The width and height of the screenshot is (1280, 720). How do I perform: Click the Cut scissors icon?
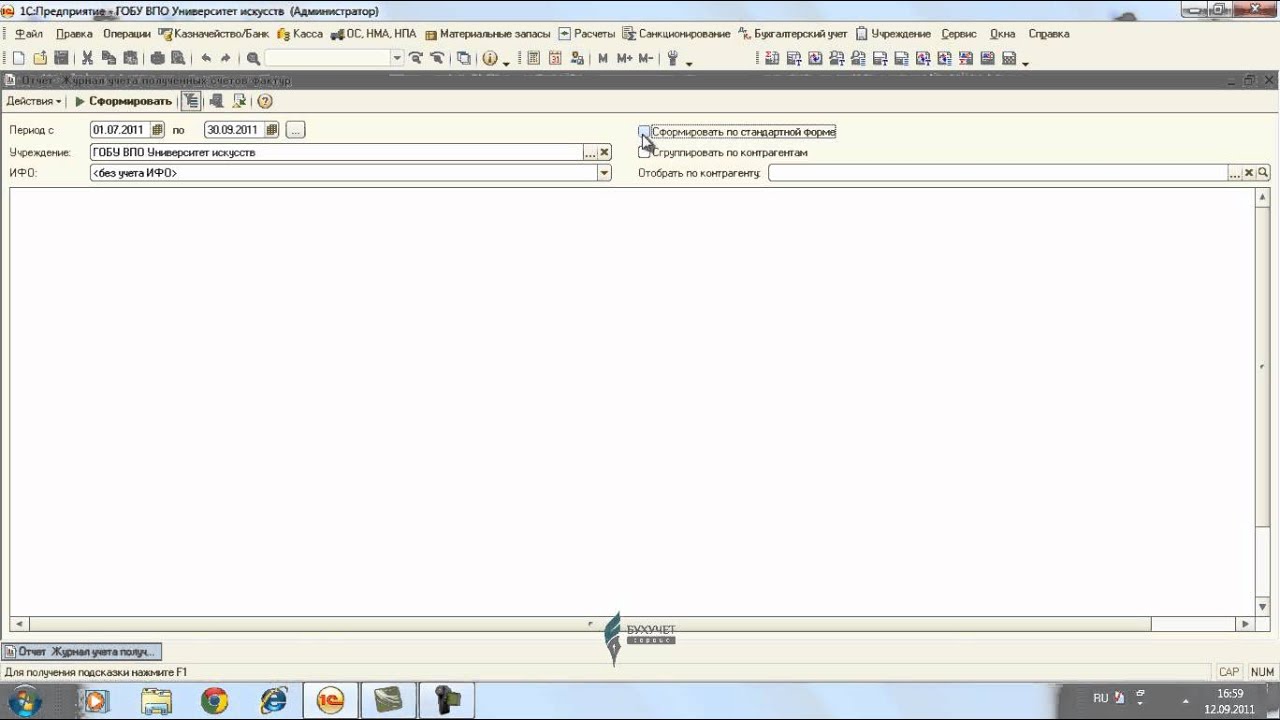pos(87,59)
